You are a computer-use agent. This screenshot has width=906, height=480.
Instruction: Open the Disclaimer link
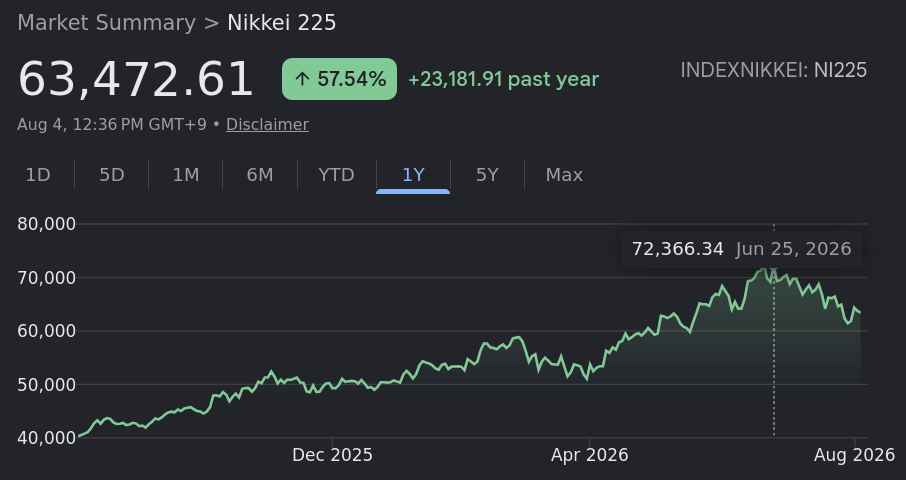[267, 124]
